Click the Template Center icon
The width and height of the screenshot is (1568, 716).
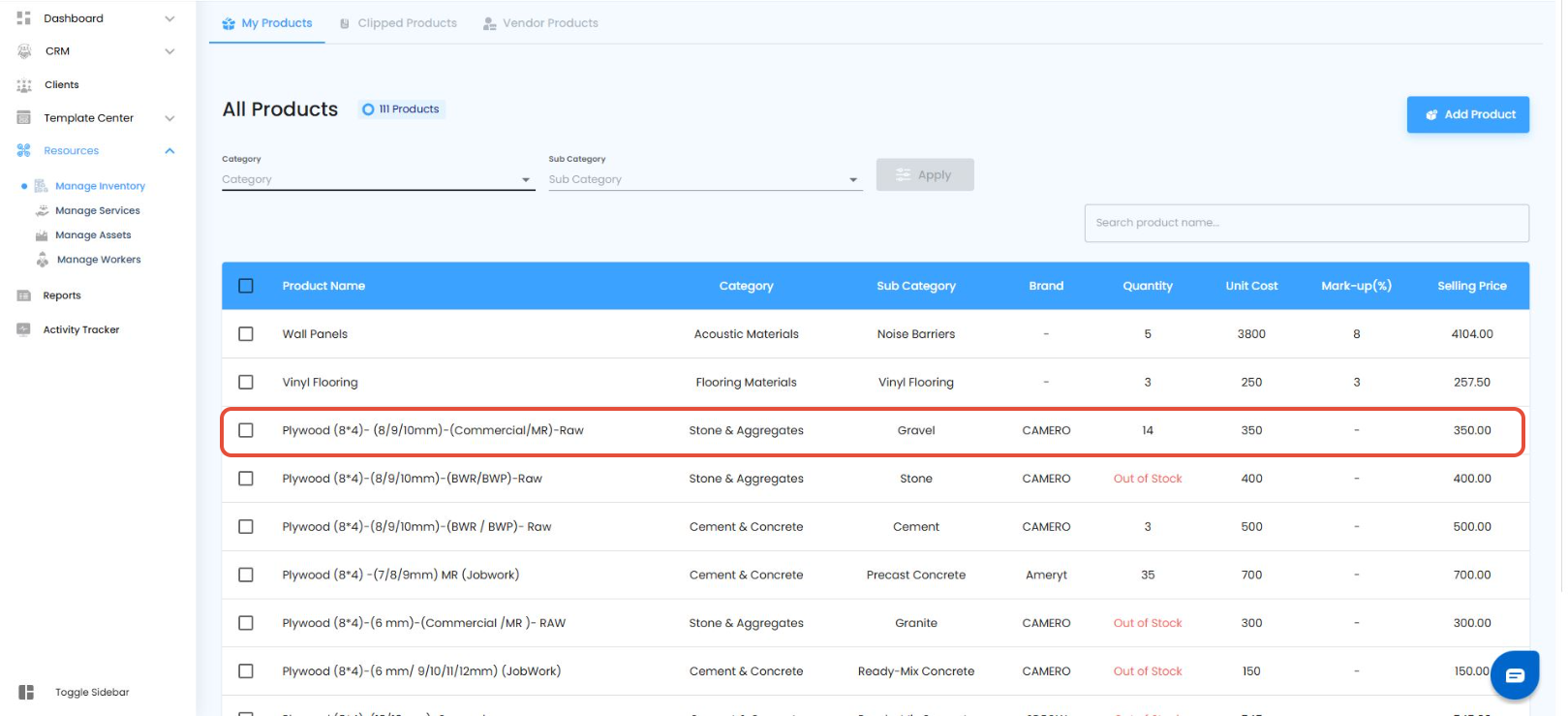click(24, 118)
